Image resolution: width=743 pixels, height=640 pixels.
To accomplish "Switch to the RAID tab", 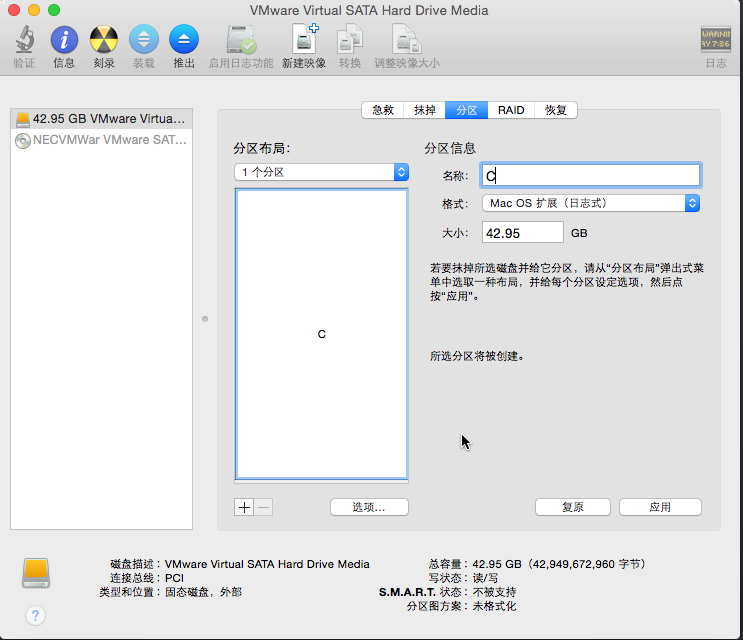I will click(x=511, y=110).
